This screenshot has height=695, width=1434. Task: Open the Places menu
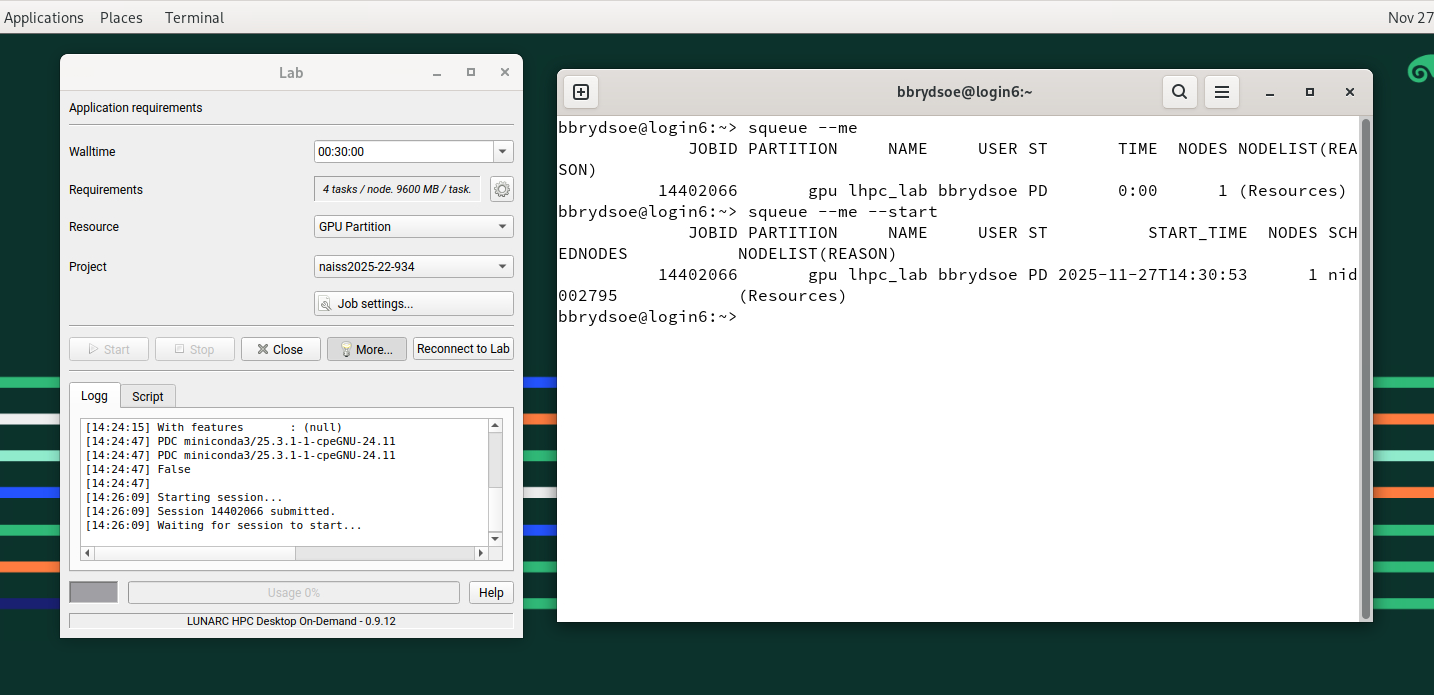121,17
